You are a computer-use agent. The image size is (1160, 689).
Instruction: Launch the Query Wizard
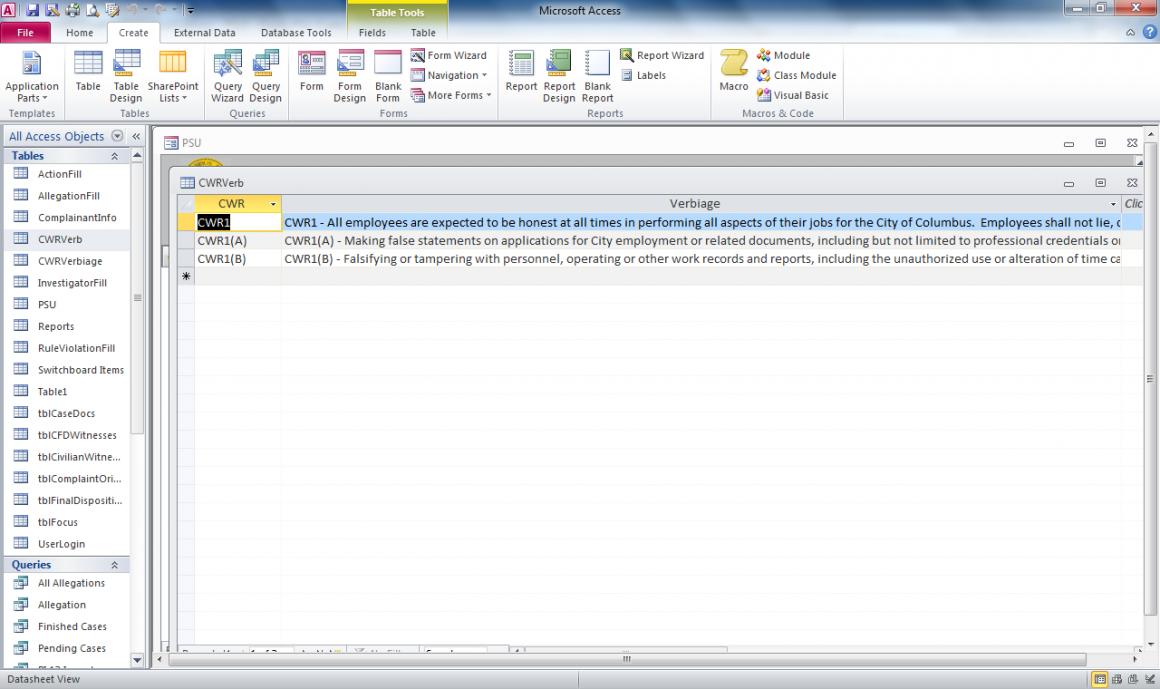tap(227, 76)
